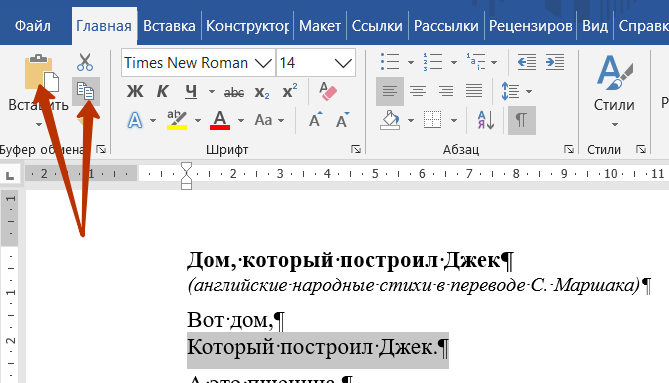Click the heading 'Дом, который построил Джек'
The width and height of the screenshot is (669, 383).
pyautogui.click(x=344, y=260)
